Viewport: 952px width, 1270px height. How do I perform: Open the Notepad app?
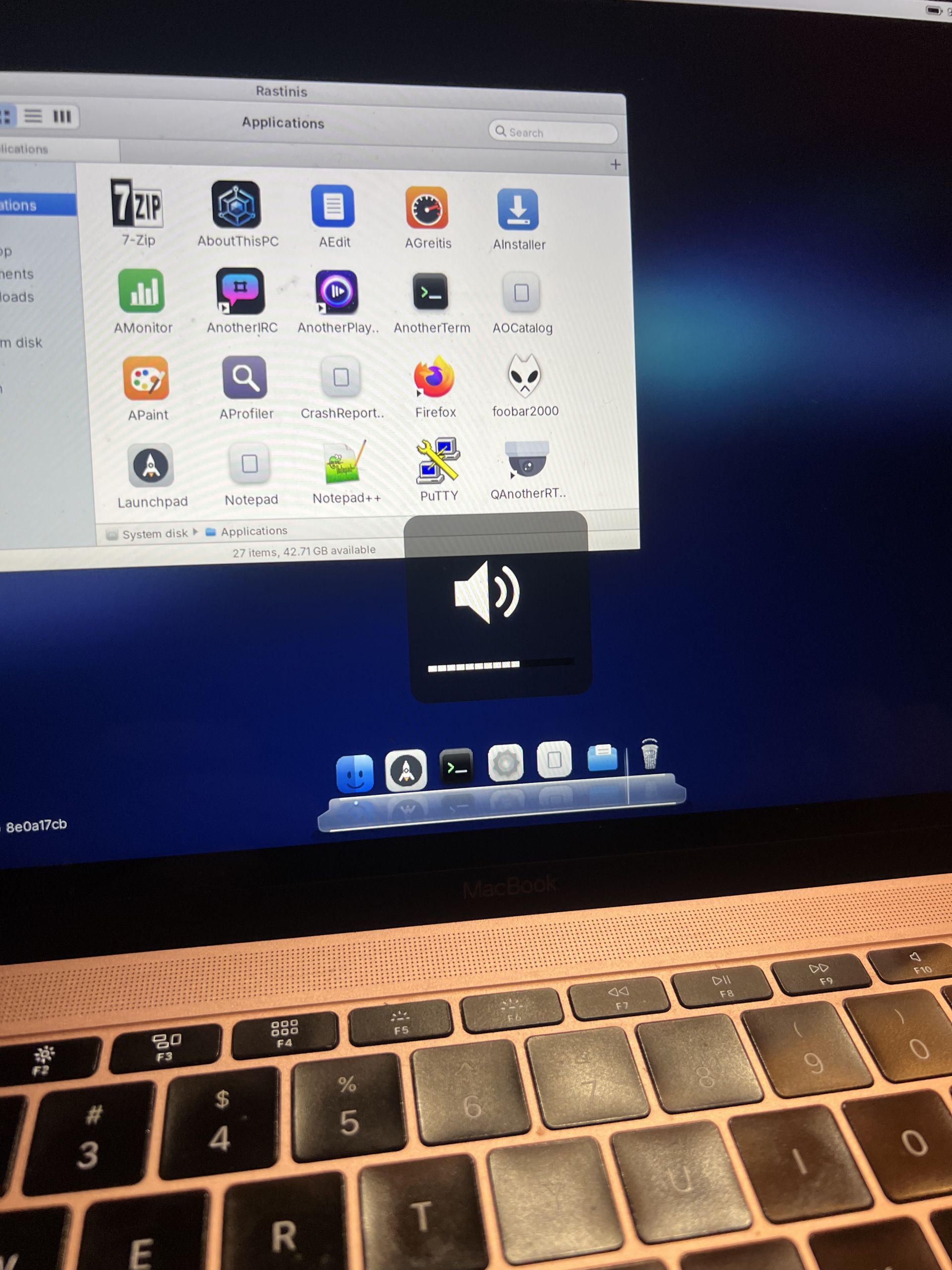coord(249,463)
